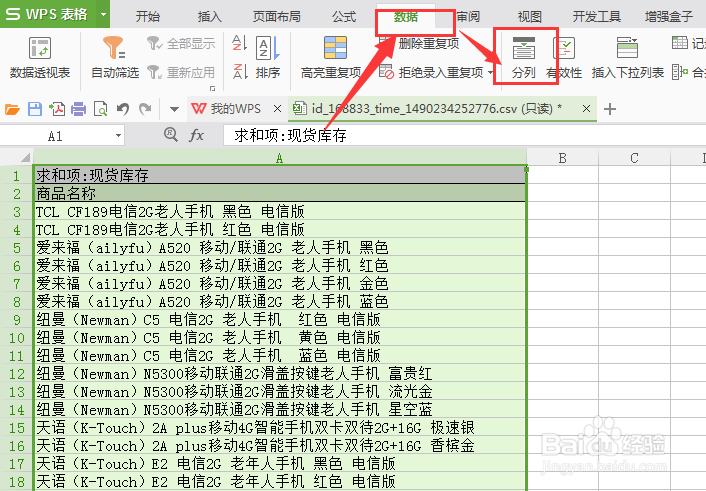Redo the last action

[145, 109]
